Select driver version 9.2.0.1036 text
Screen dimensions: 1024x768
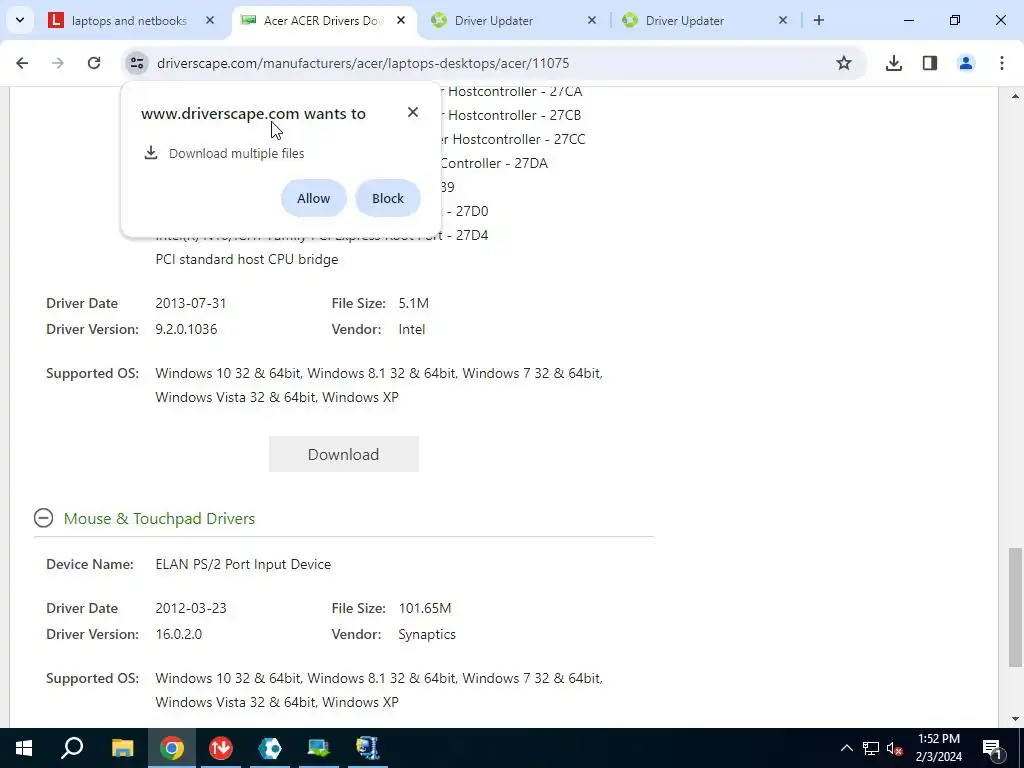click(x=186, y=329)
